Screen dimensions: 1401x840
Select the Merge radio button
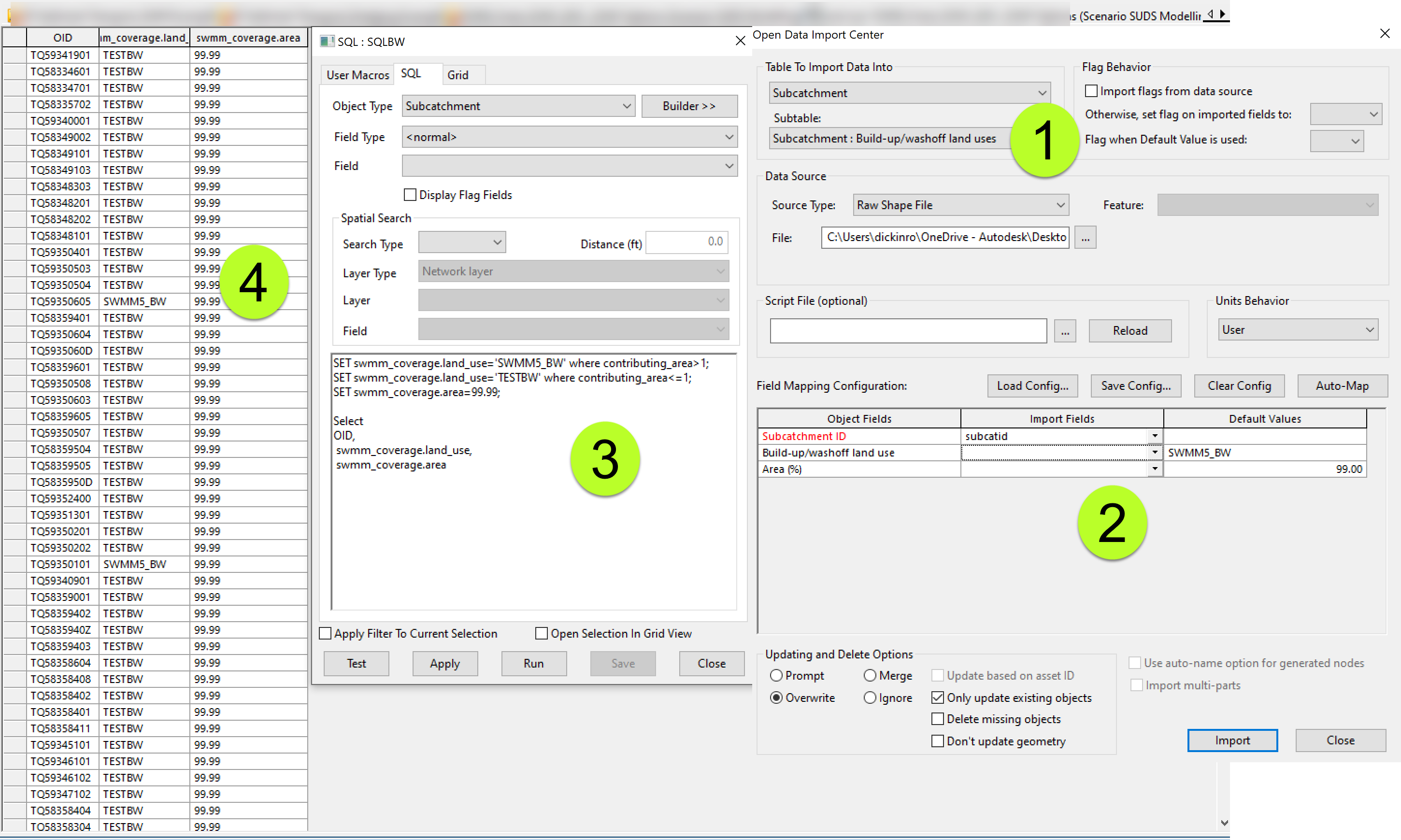coord(870,676)
